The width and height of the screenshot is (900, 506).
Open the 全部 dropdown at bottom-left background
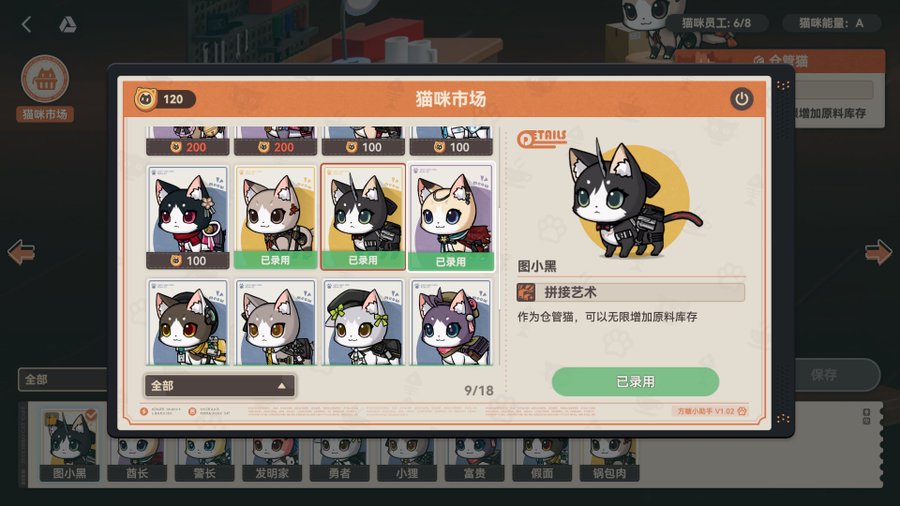tap(63, 379)
